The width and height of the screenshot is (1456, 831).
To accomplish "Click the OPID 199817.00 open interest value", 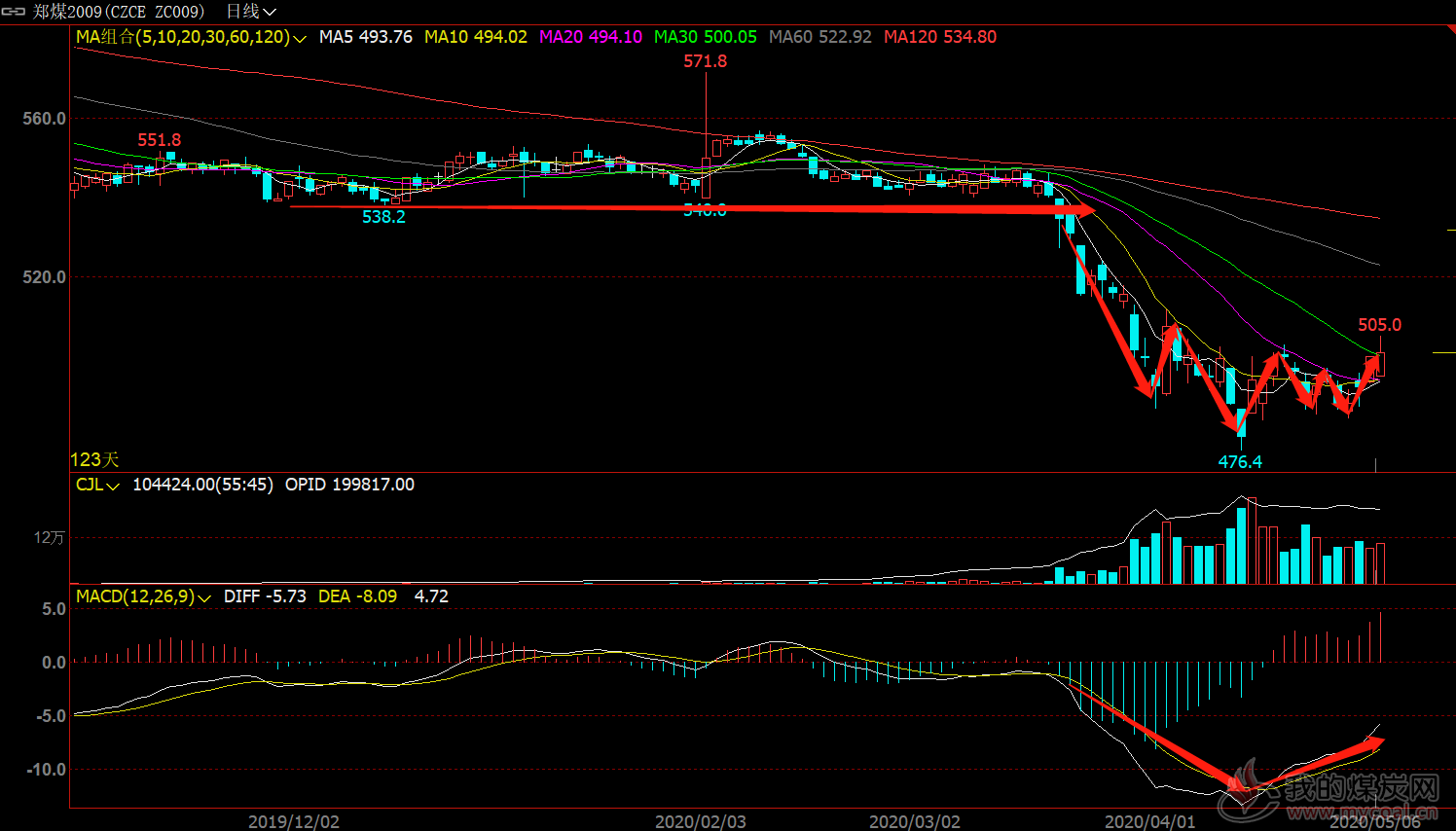I will pyautogui.click(x=349, y=485).
